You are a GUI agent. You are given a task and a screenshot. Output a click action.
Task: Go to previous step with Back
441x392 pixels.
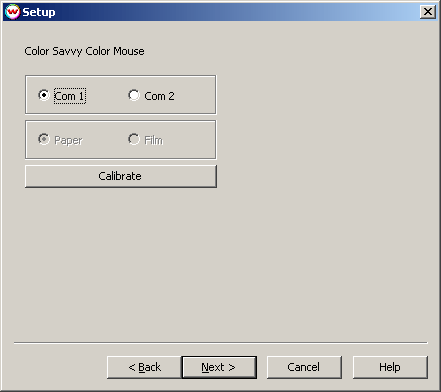coord(144,367)
